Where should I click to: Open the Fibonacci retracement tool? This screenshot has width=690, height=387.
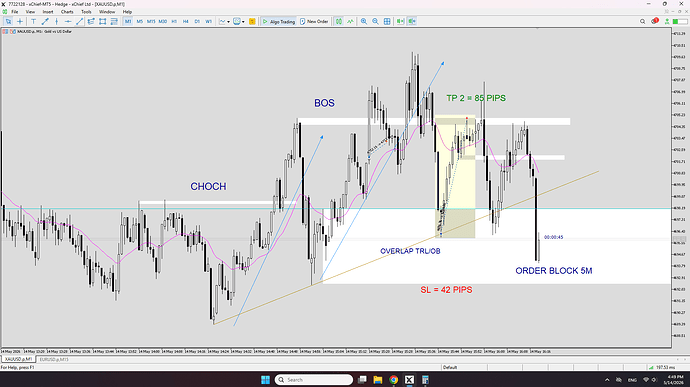(114, 21)
